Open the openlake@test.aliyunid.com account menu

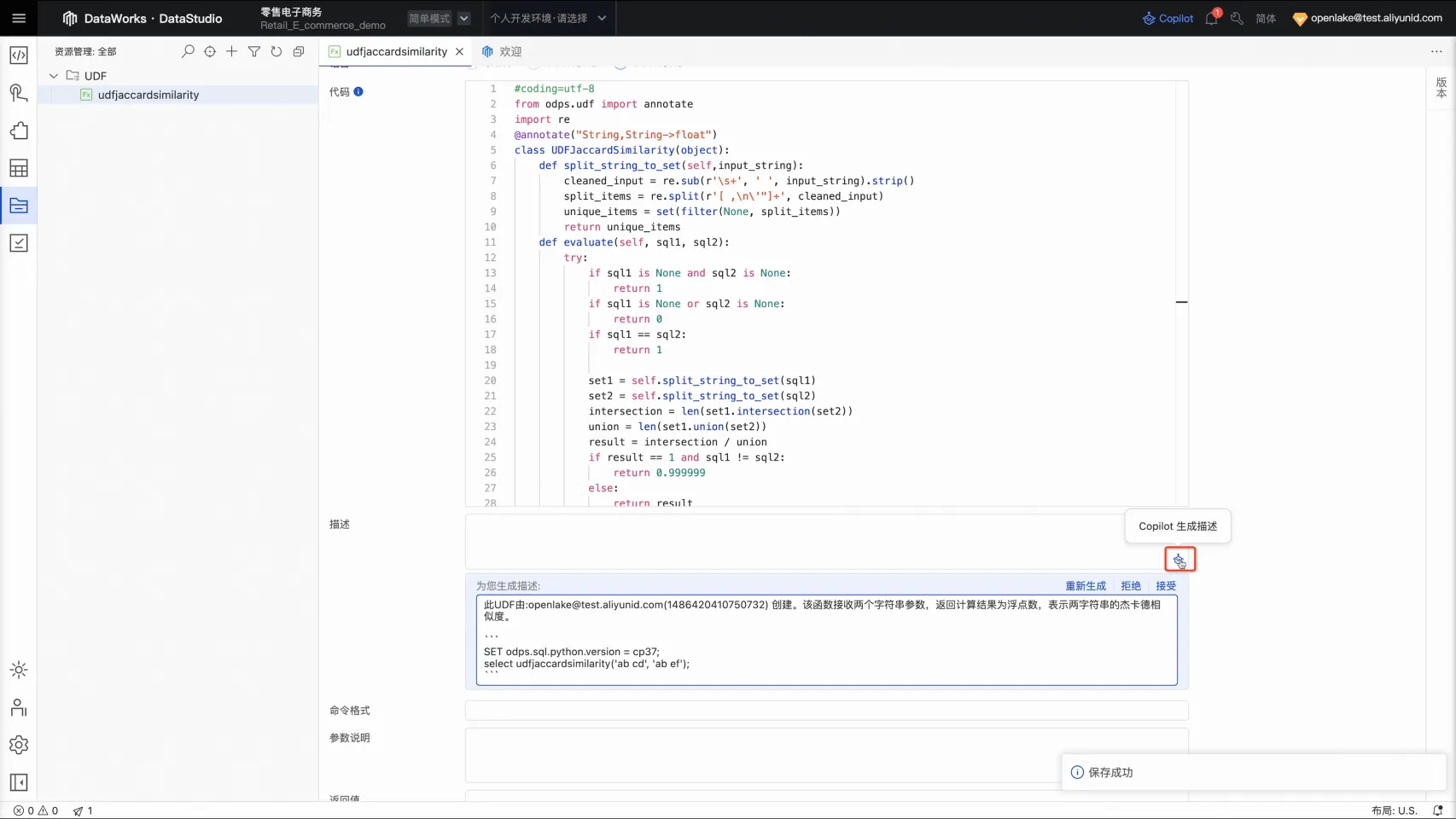click(1367, 18)
